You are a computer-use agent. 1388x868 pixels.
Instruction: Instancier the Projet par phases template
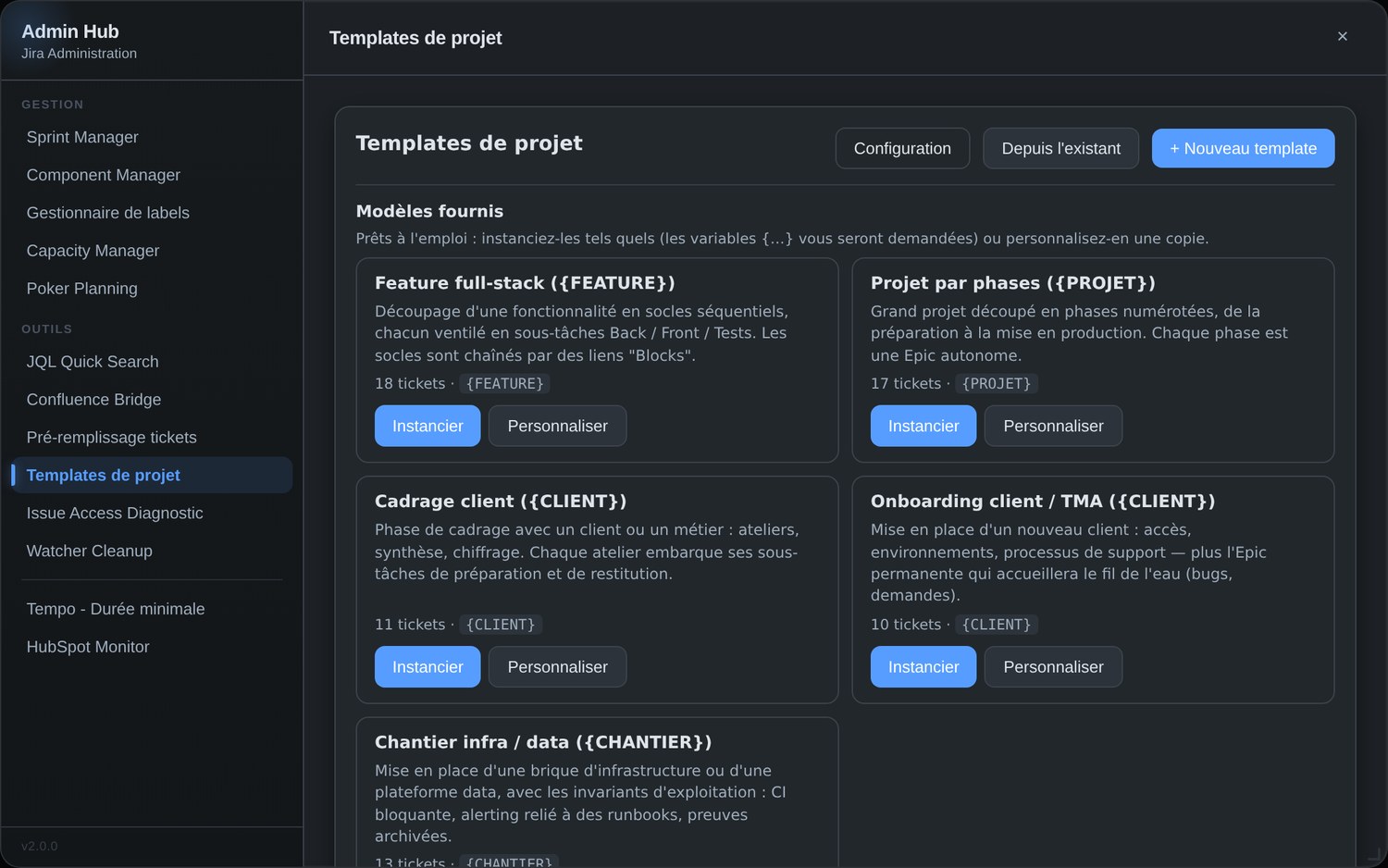tap(923, 426)
